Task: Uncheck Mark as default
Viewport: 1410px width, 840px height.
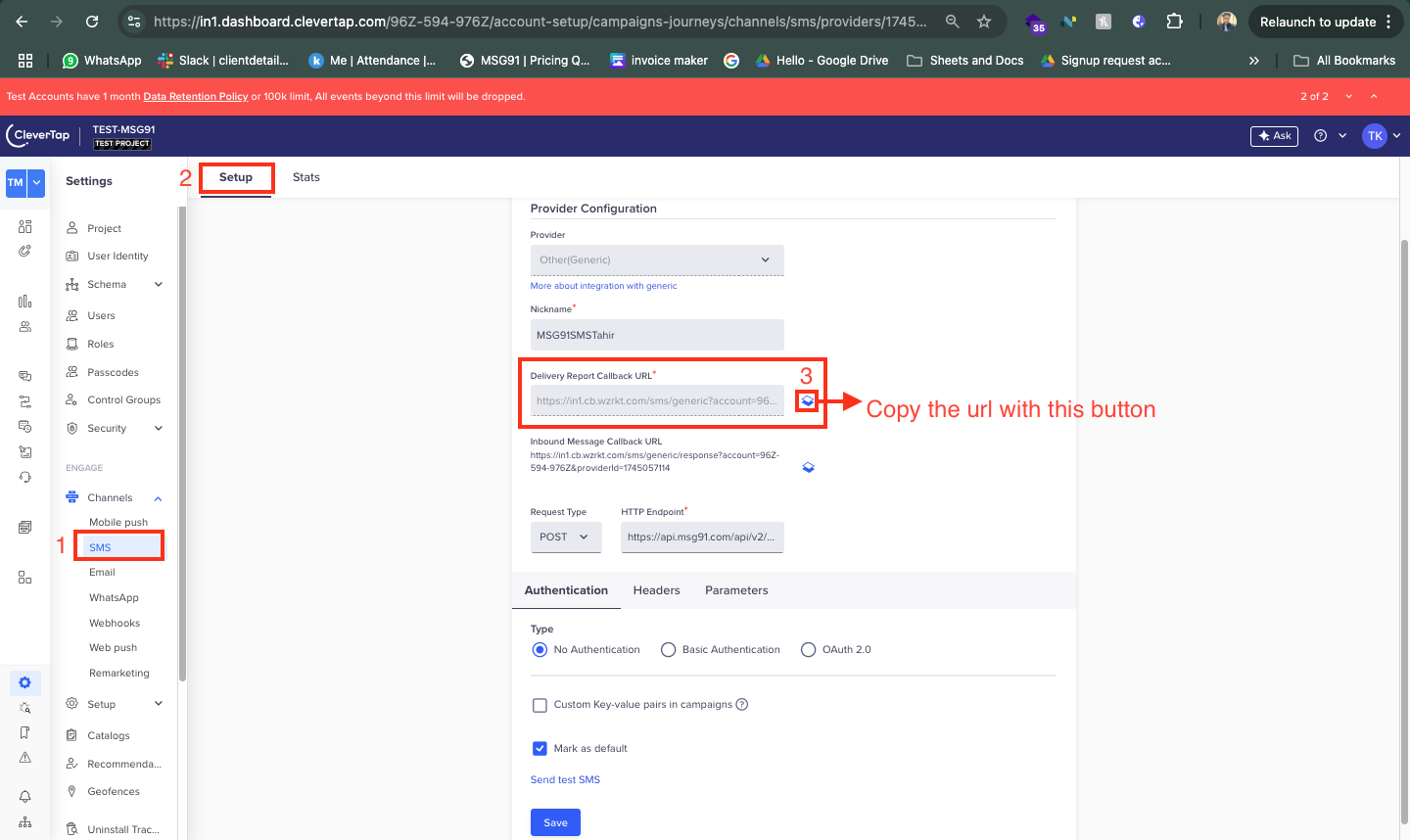Action: (x=540, y=748)
